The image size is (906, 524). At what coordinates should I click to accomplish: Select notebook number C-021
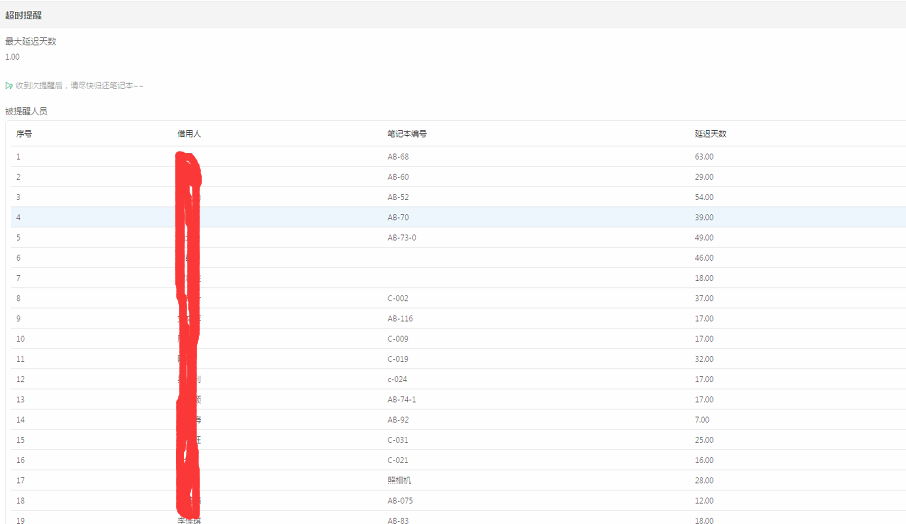[x=398, y=460]
